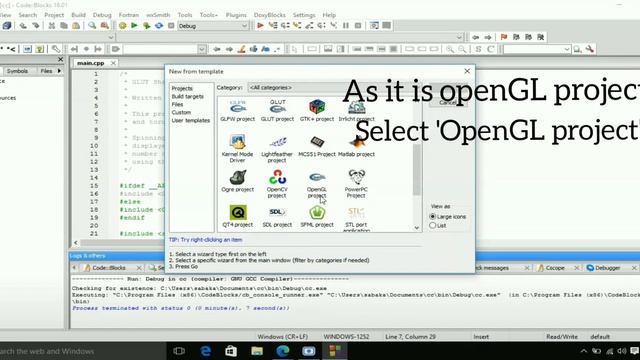Screen dimensions: 640x360
Task: Open File Explorer from the taskbar
Action: (257, 351)
